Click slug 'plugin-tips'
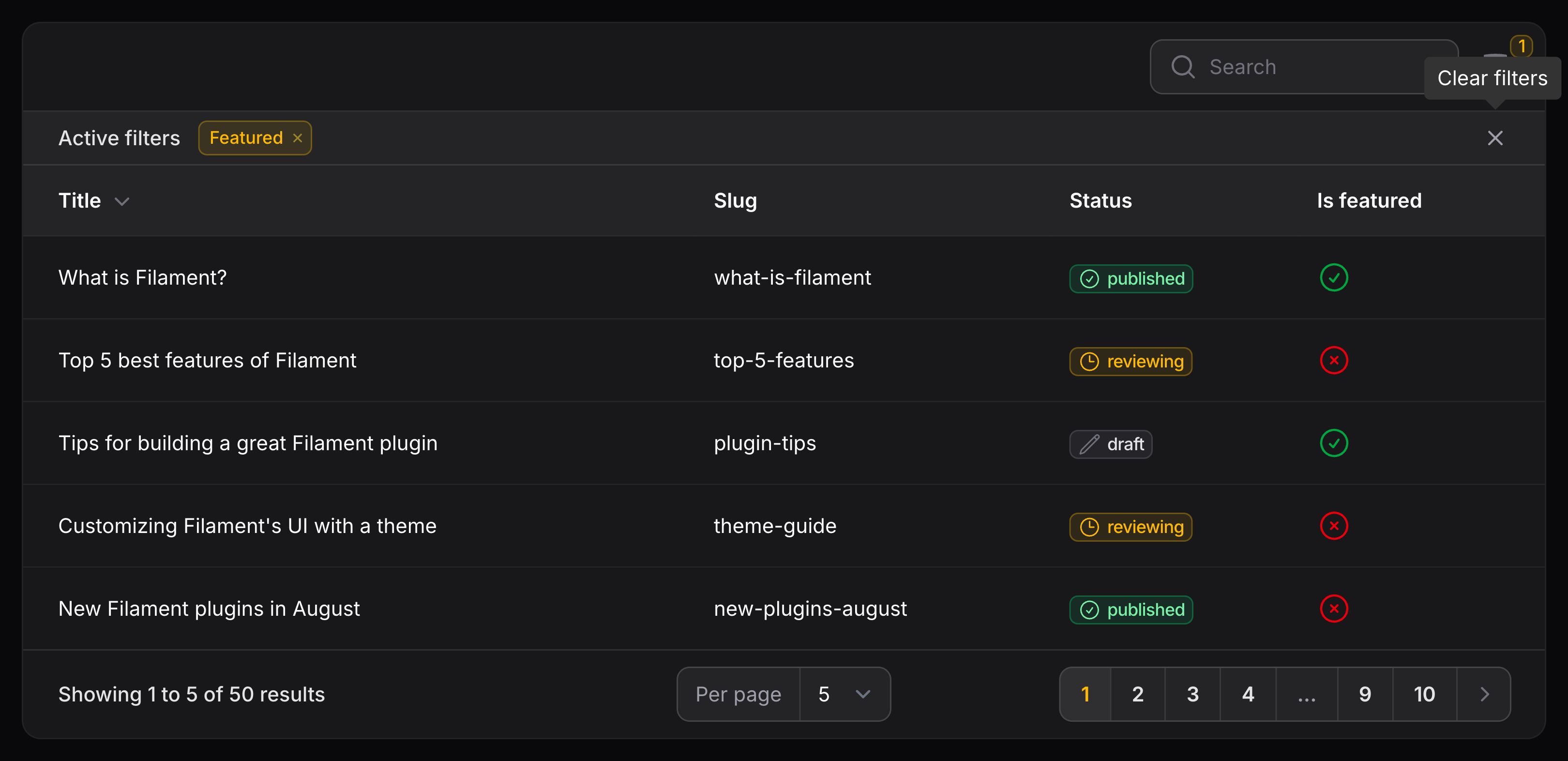 [x=765, y=443]
